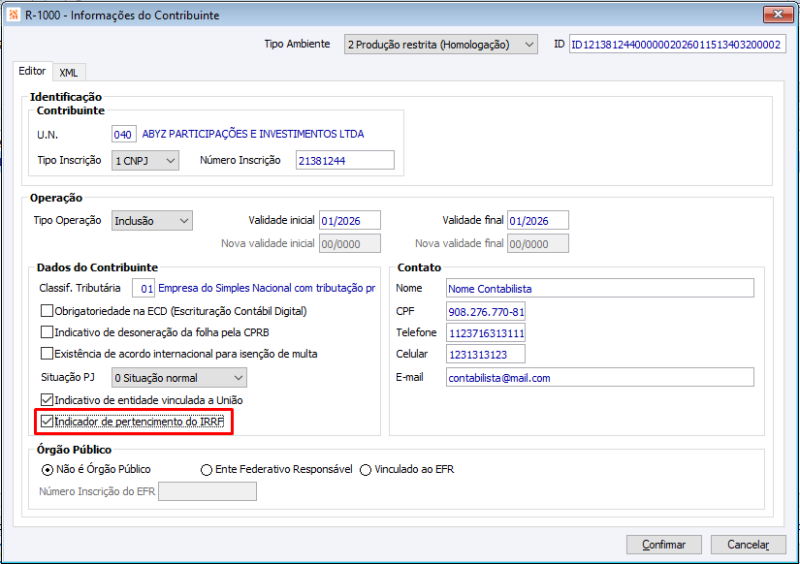
Task: Click ABYZ PARTICIPAÇÕES E INVESTIMENTOS LTDA text
Action: (253, 134)
